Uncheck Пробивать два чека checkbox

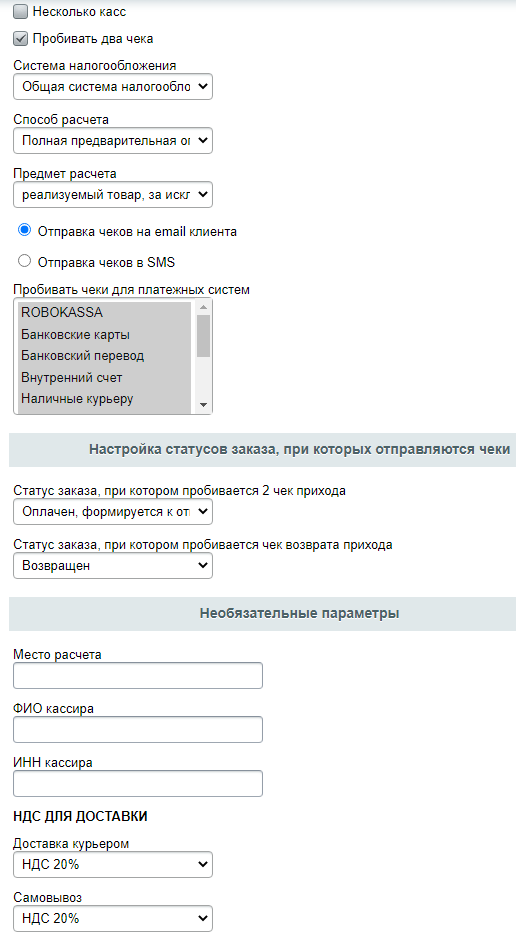20,38
